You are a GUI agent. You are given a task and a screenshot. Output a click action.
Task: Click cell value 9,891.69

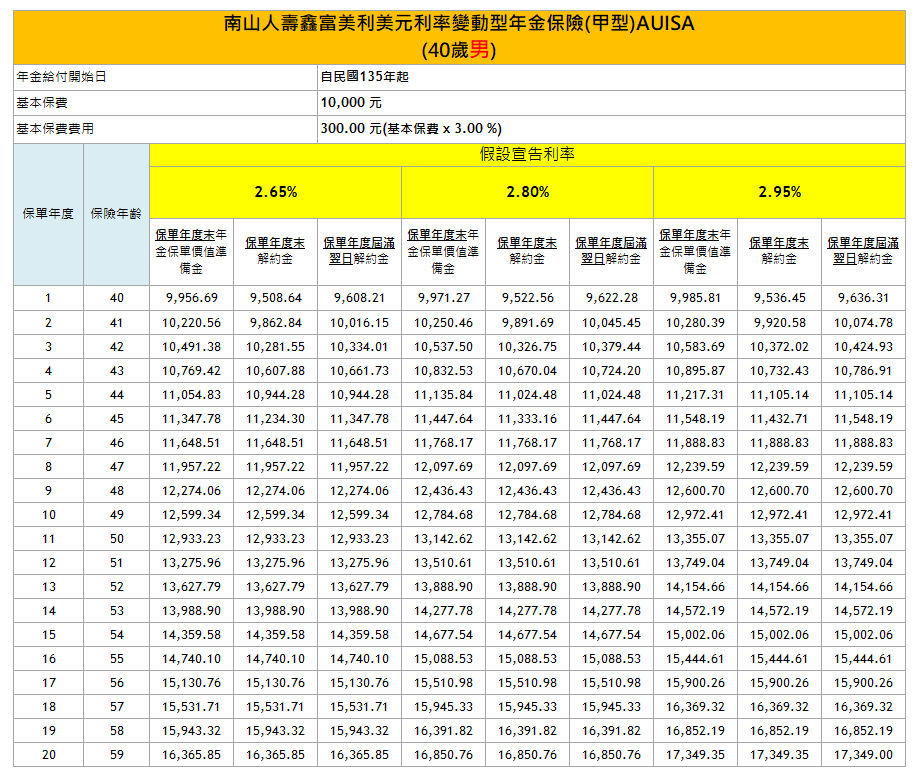[528, 323]
